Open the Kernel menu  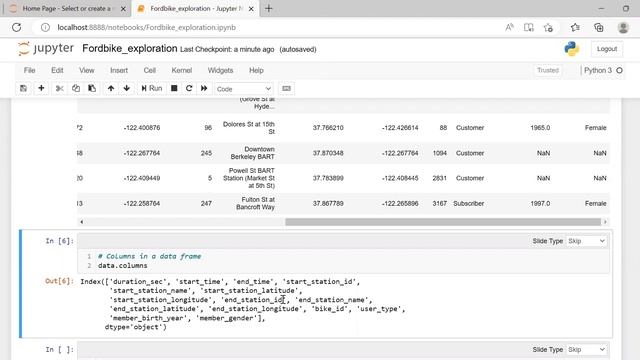click(182, 70)
